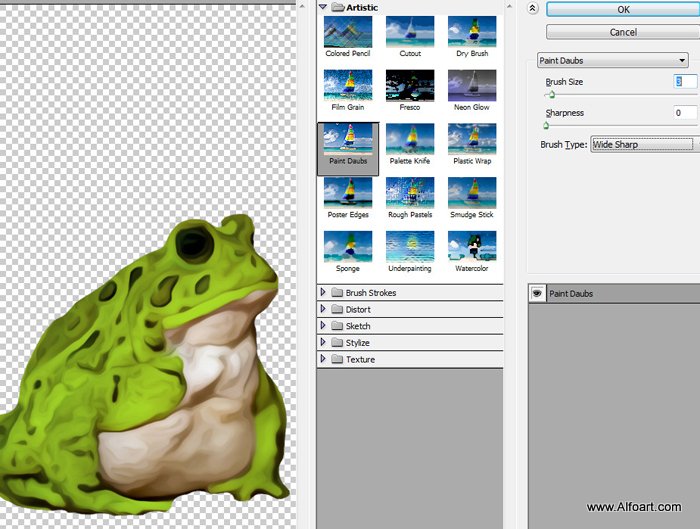Select the Film Grain filter
700x529 pixels.
click(x=348, y=86)
